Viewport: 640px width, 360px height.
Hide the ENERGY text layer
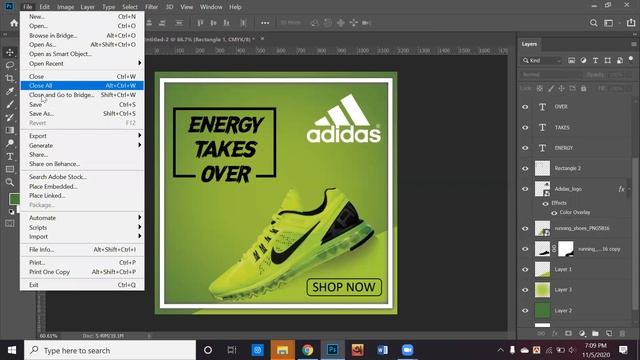click(525, 148)
